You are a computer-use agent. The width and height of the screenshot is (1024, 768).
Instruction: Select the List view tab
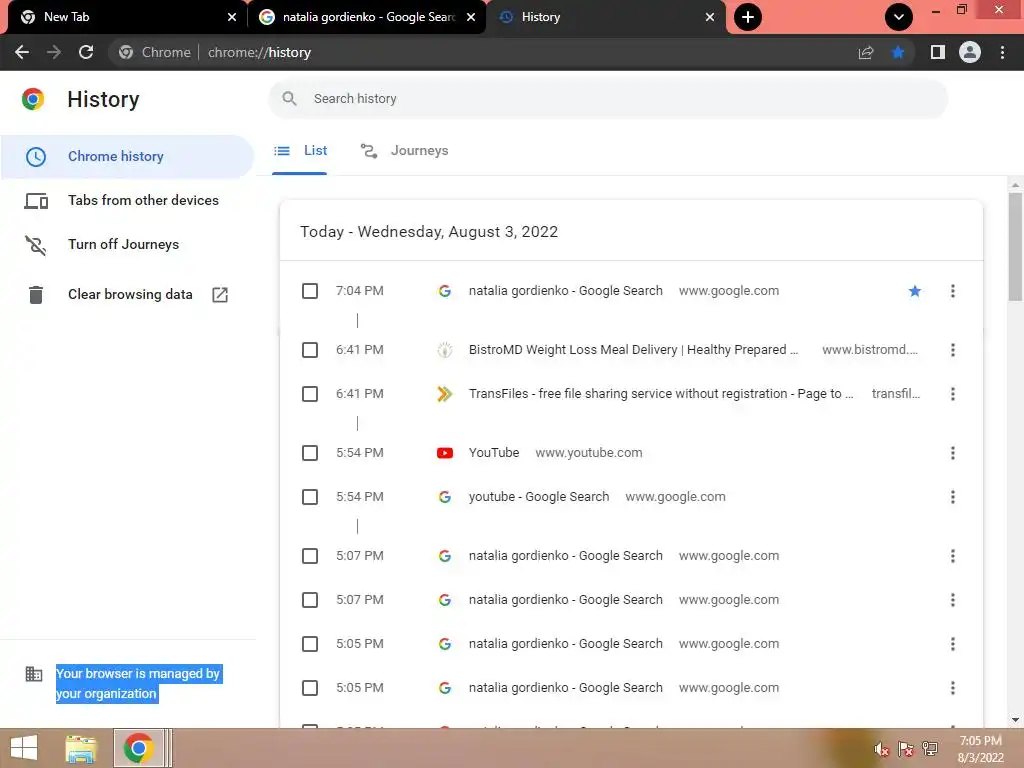click(x=300, y=151)
